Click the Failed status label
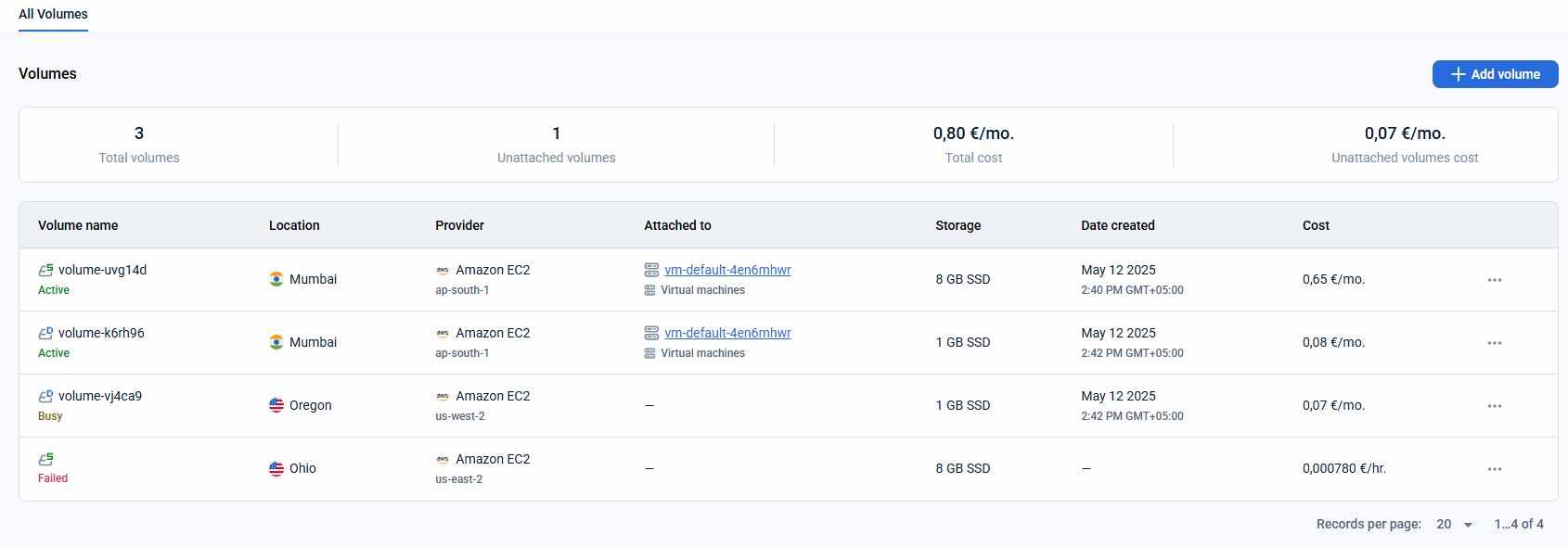The image size is (1568, 547). [x=53, y=478]
